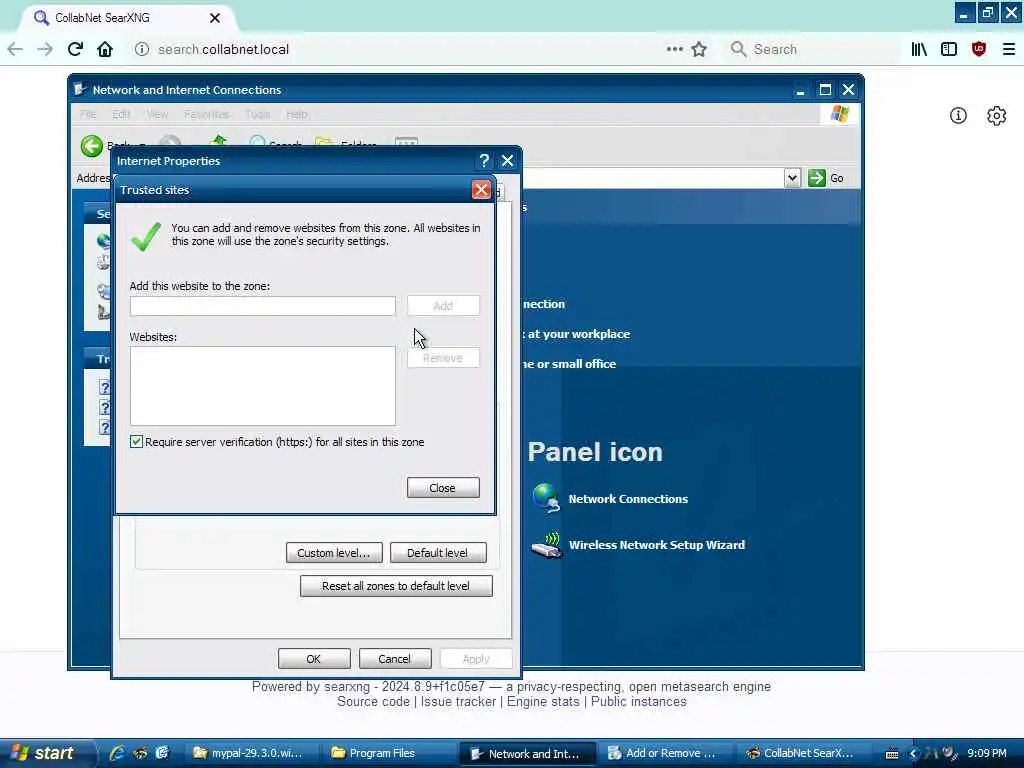Expand hidden system tray icons arrow
This screenshot has width=1024, height=768.
pyautogui.click(x=912, y=753)
